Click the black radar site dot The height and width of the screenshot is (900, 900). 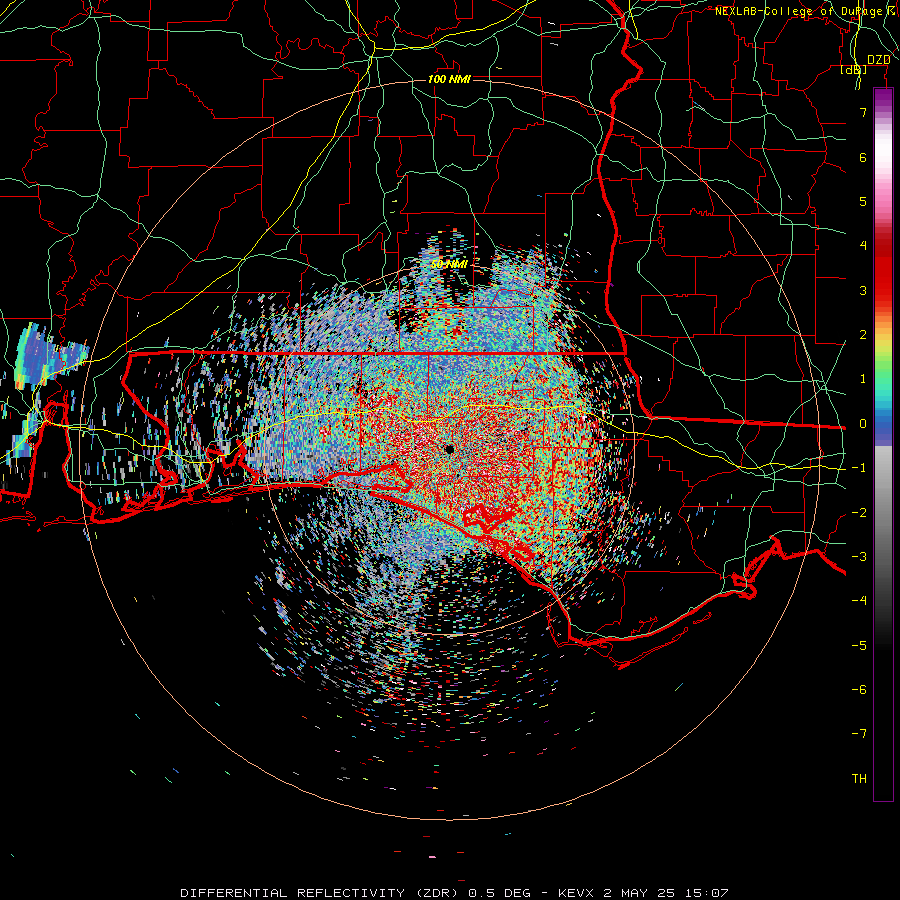(449, 449)
